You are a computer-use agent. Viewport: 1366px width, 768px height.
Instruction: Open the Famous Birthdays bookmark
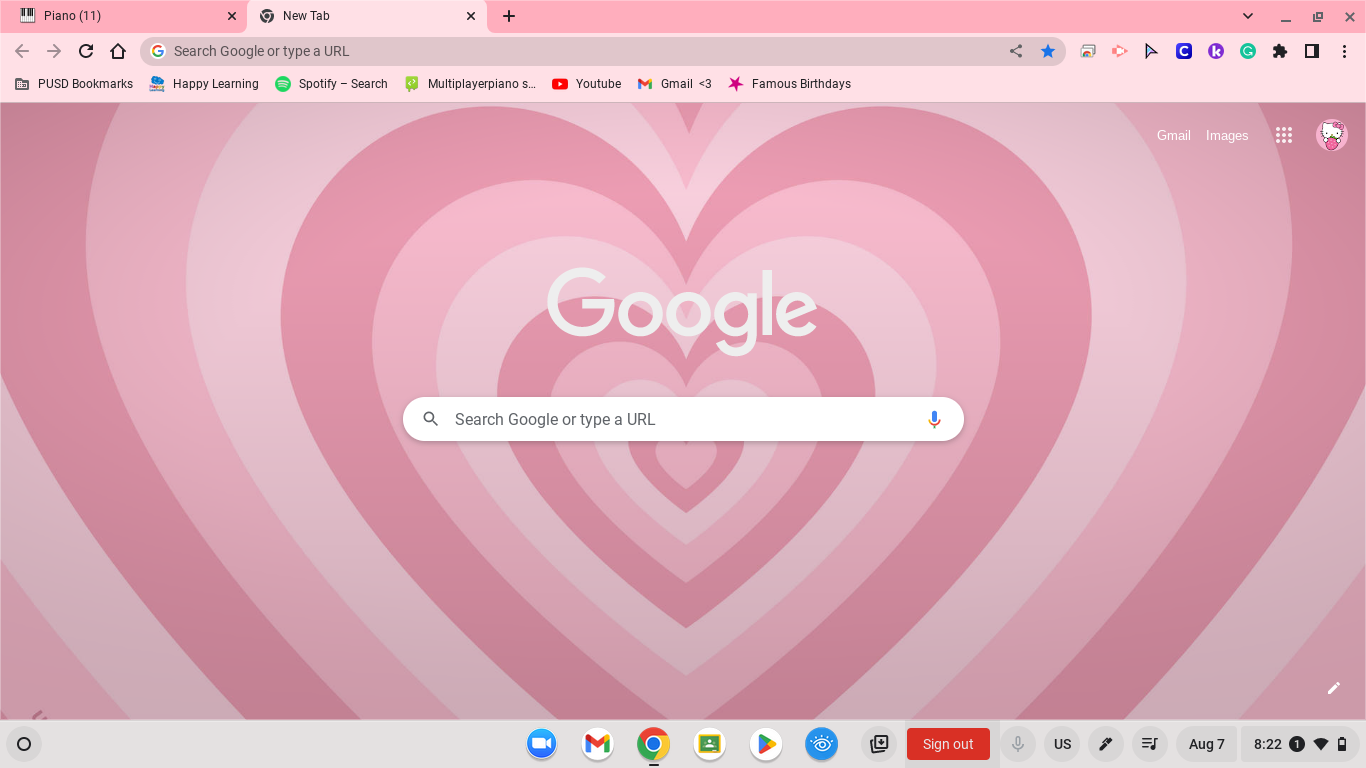tap(789, 84)
